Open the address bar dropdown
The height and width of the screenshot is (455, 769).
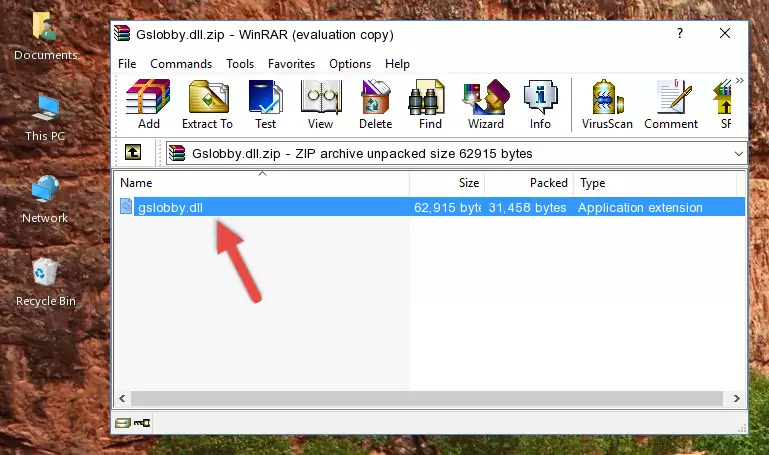click(x=739, y=153)
